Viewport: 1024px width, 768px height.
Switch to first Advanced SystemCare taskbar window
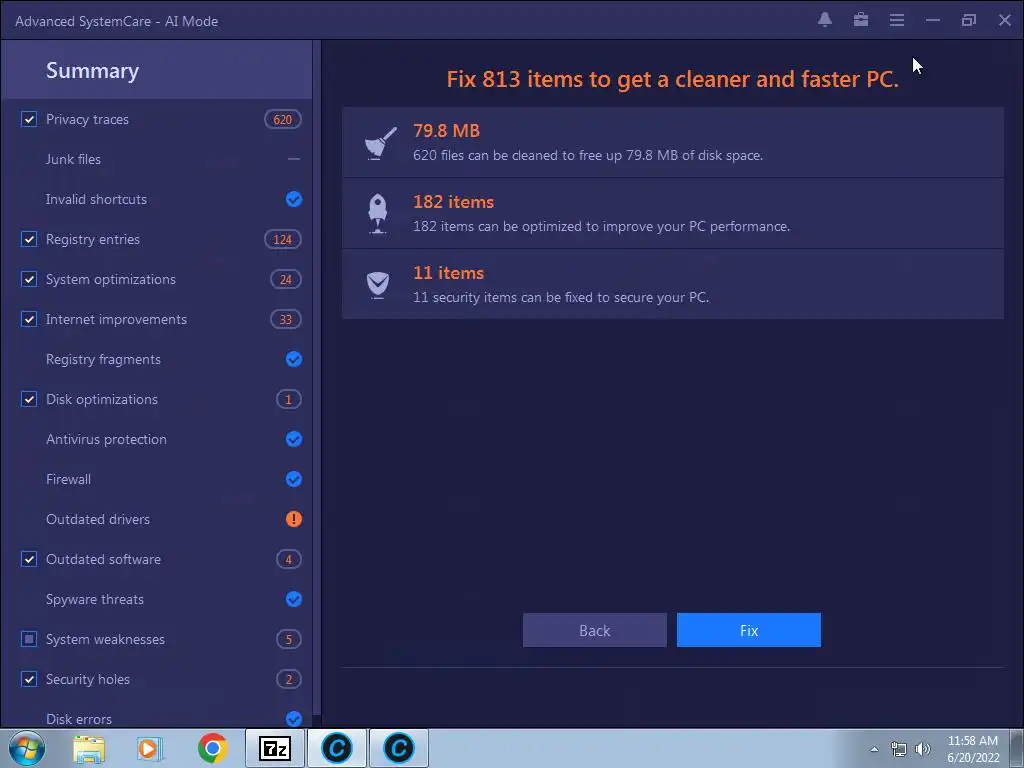[337, 748]
